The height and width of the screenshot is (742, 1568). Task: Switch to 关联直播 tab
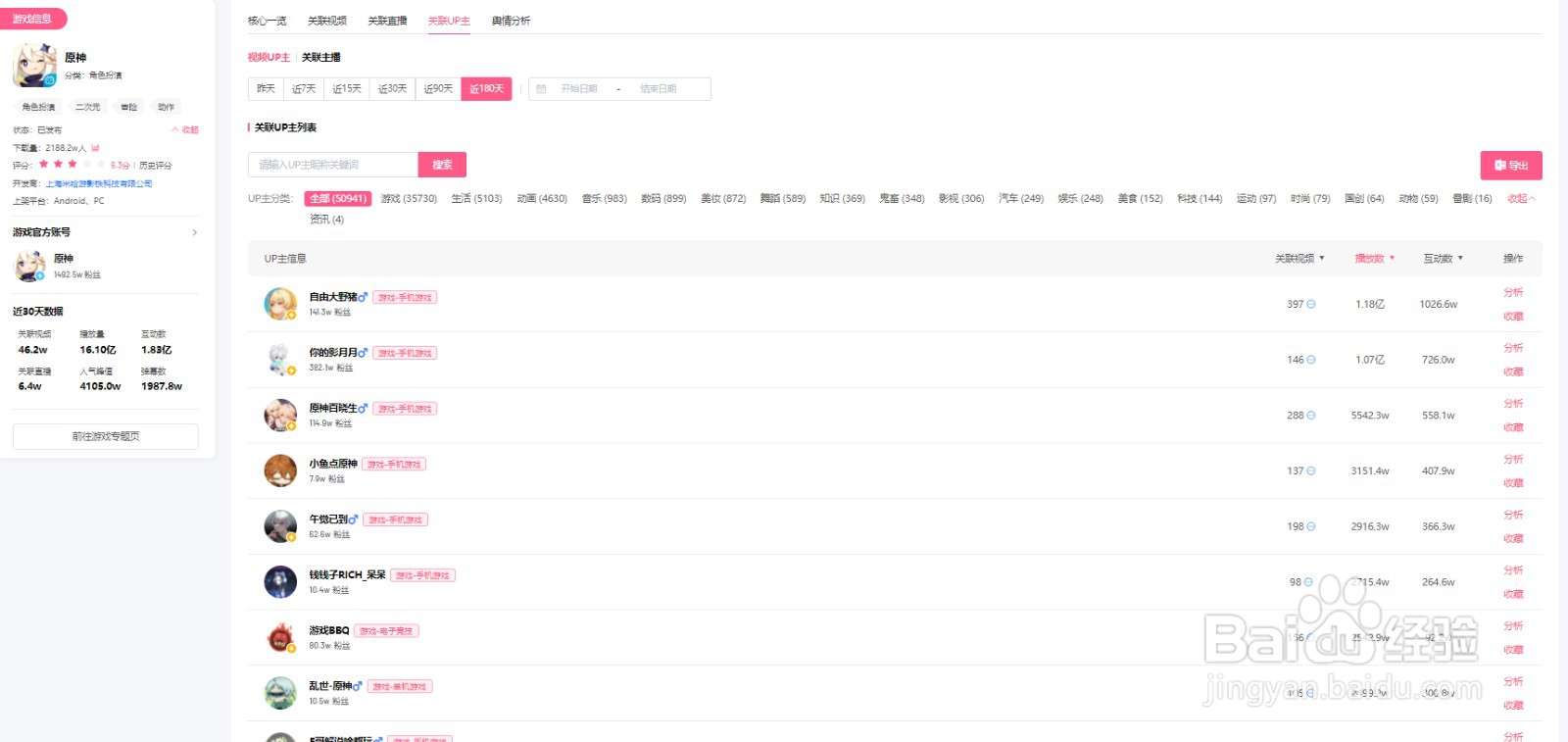point(387,21)
